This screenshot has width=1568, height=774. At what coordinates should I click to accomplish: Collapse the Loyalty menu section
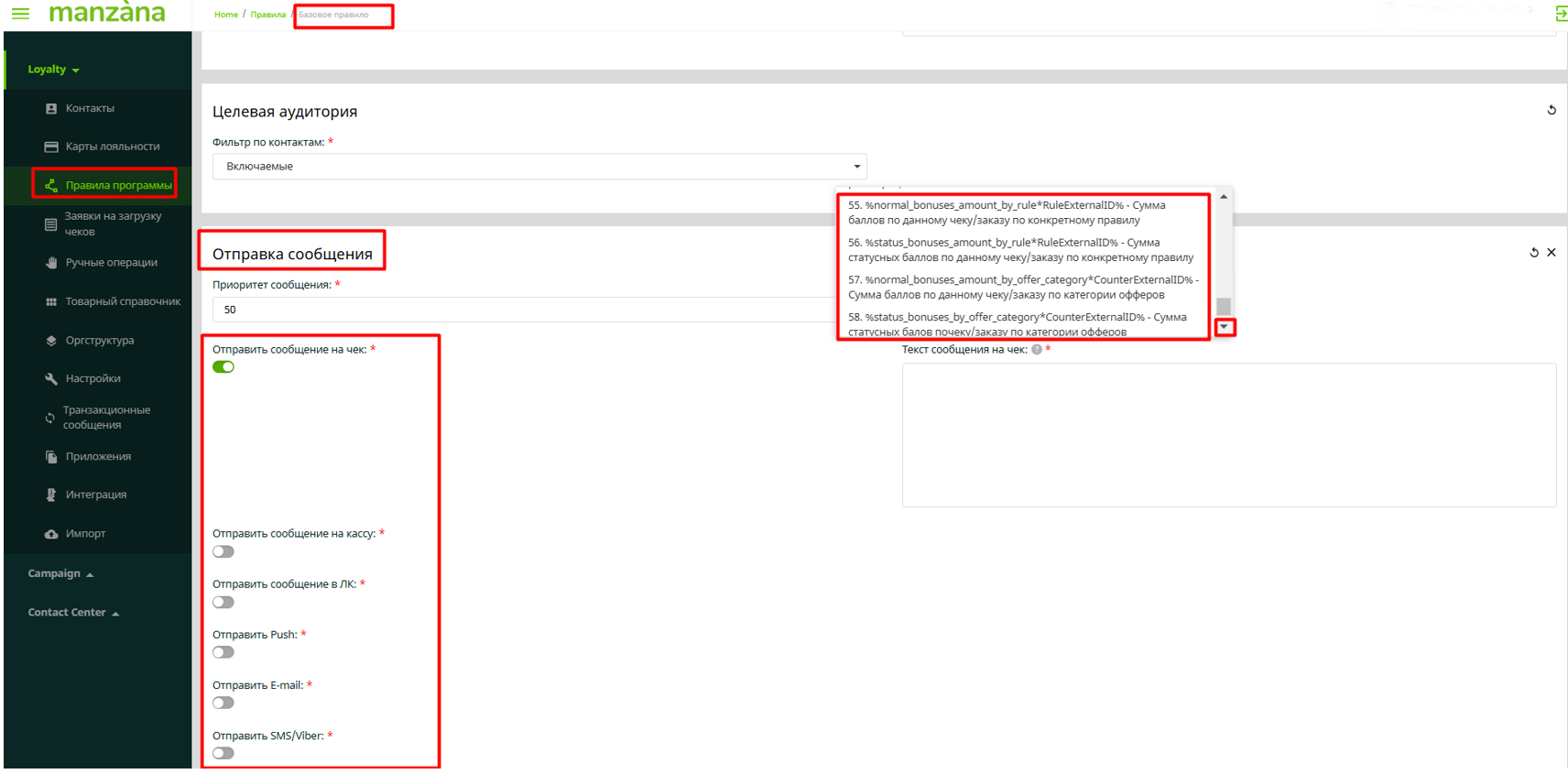click(53, 70)
